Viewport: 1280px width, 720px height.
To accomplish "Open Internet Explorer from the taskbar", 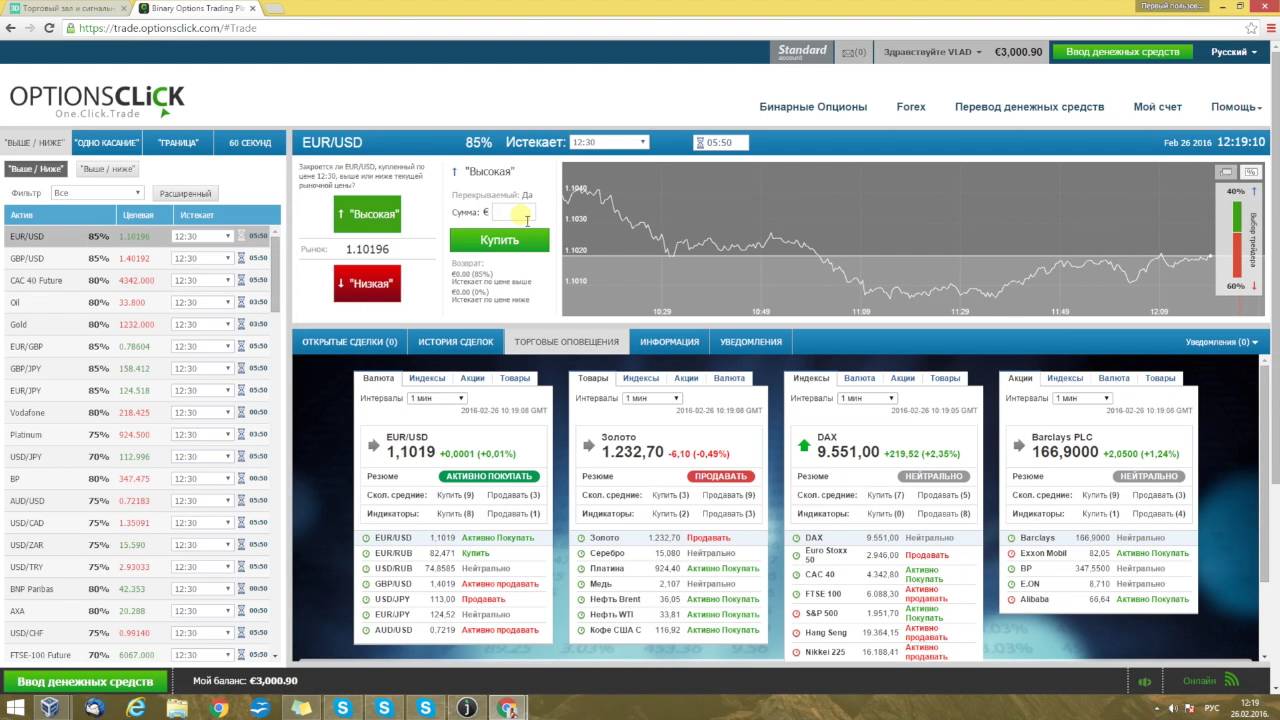I will tap(134, 708).
